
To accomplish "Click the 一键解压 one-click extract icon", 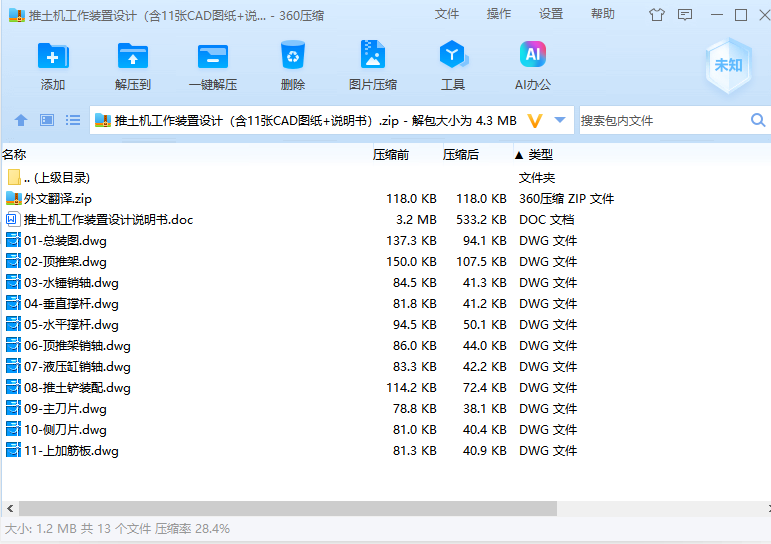I will (212, 56).
